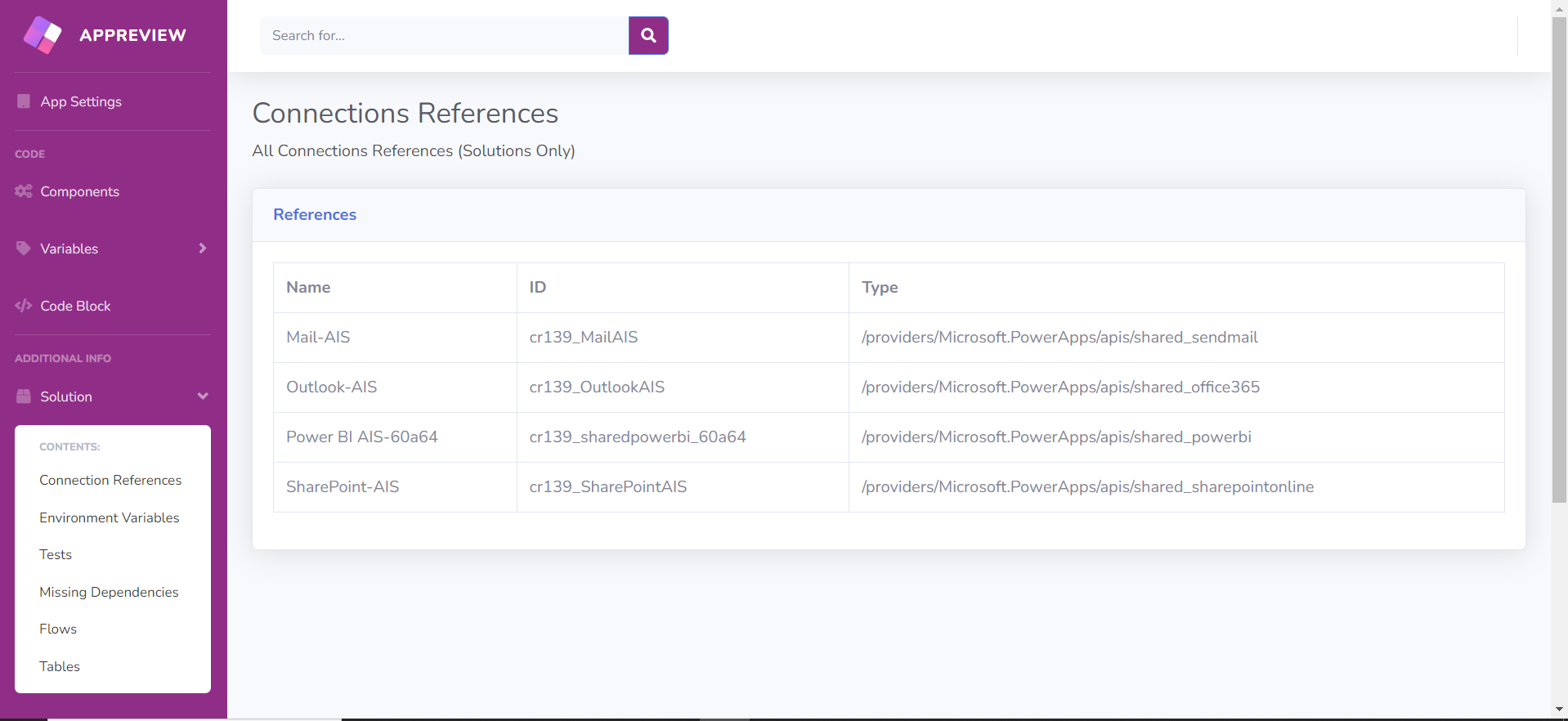Viewport: 1568px width, 721px height.
Task: Open Environment Variables from Solution contents
Action: (x=110, y=517)
